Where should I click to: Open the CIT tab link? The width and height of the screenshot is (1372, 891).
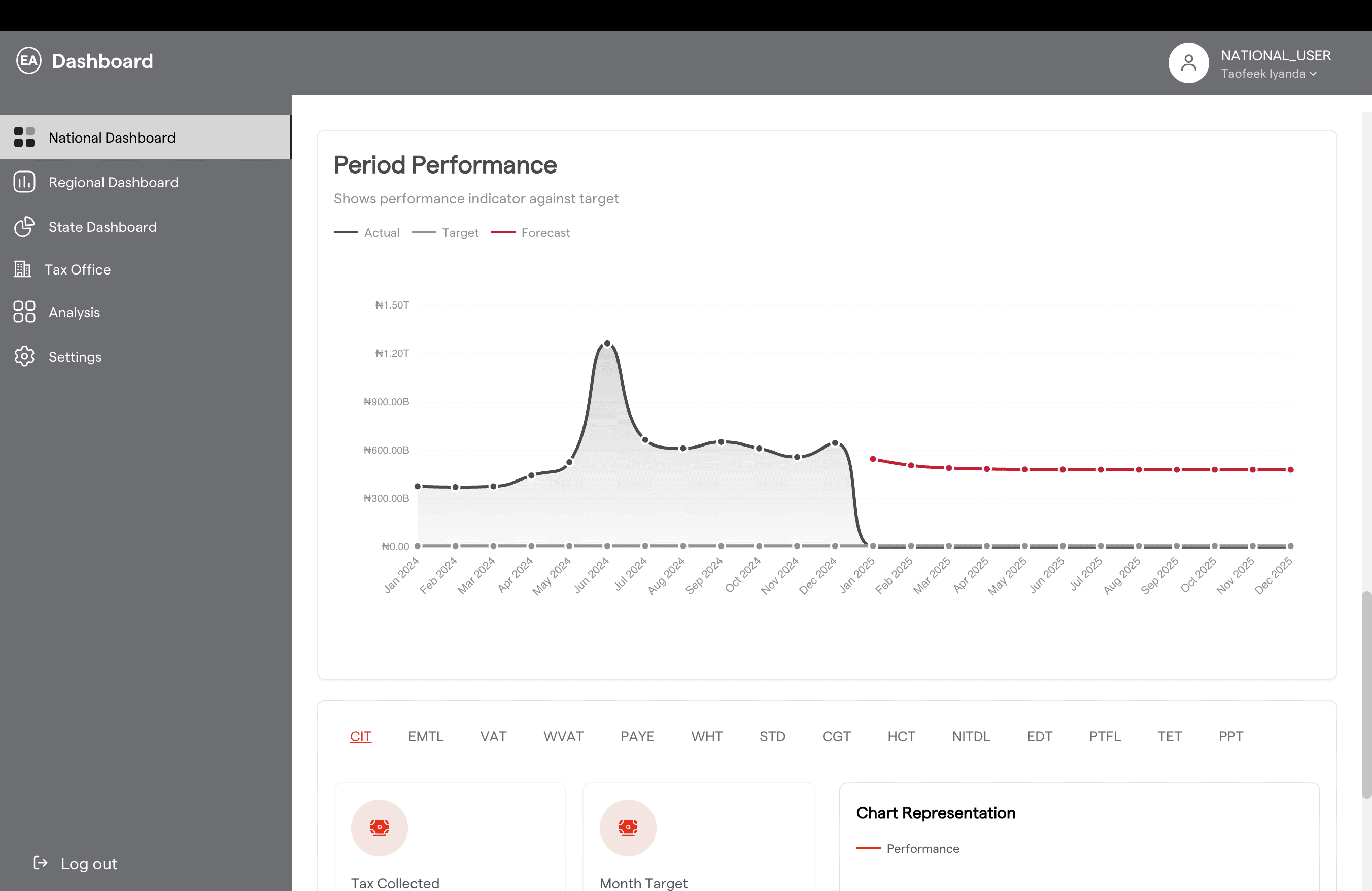tap(360, 737)
